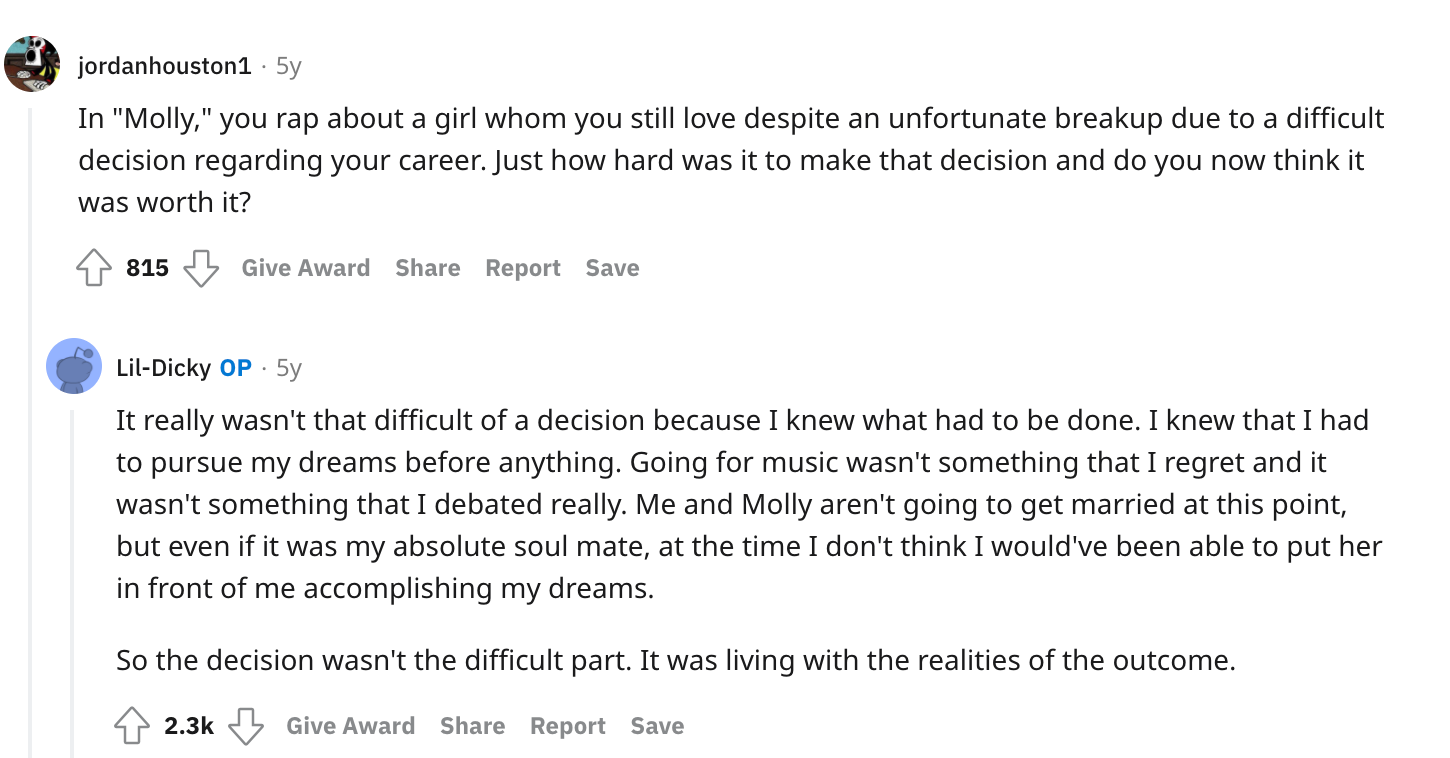Downvote Lil-Dicky's reply
The height and width of the screenshot is (758, 1450).
[246, 726]
